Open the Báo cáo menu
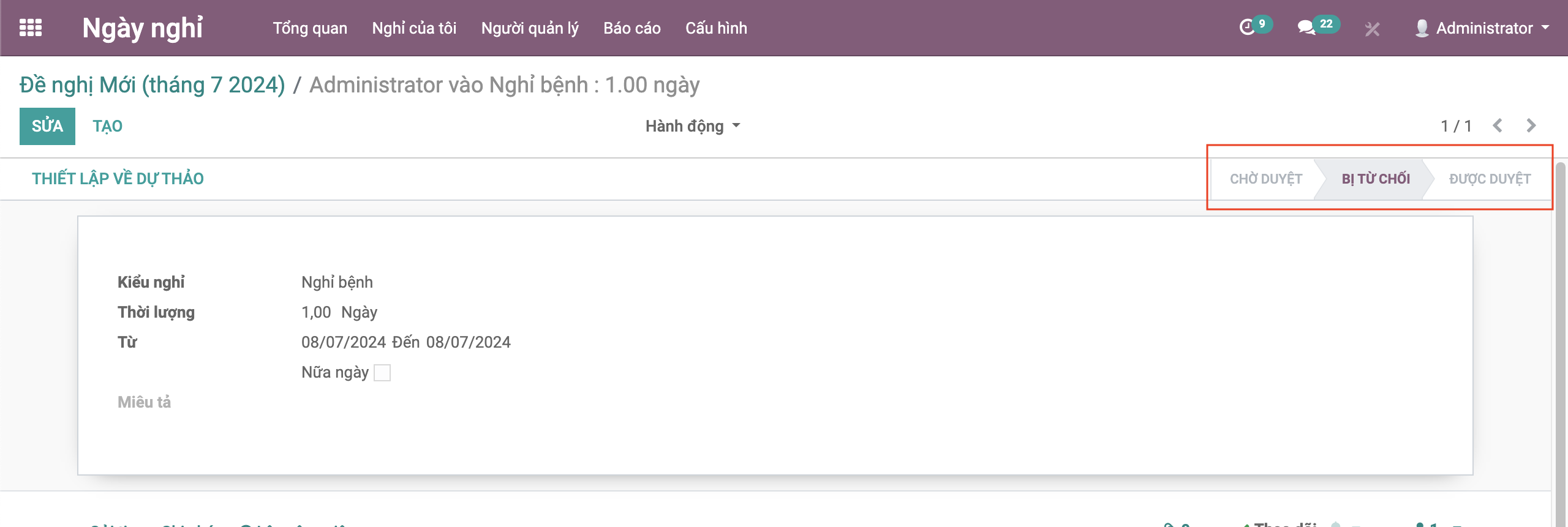Viewport: 1568px width, 527px height. 631,28
